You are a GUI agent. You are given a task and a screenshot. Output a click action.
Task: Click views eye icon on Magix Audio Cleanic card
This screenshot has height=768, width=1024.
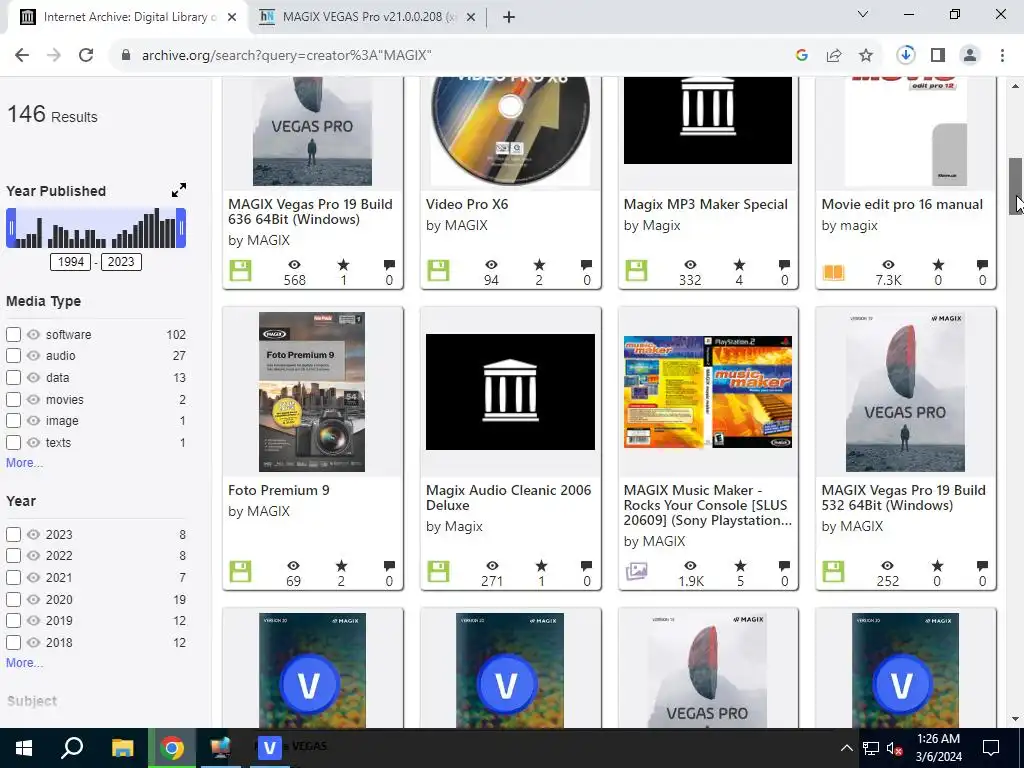(492, 566)
